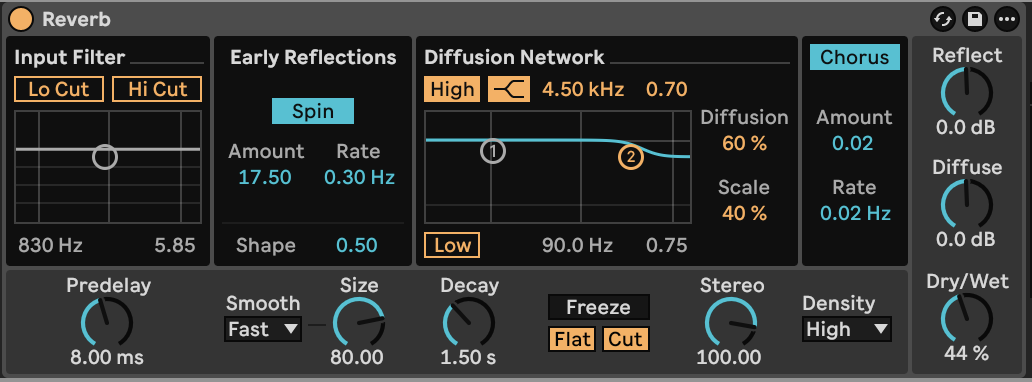The image size is (1032, 382).
Task: Toggle the Reverb device activator circle
Action: point(21,19)
